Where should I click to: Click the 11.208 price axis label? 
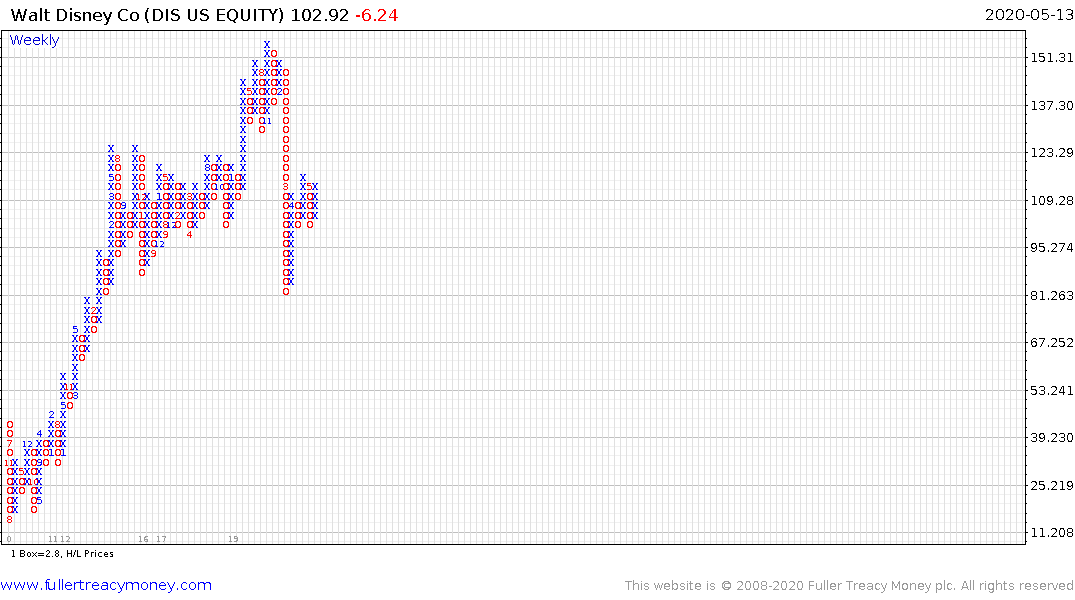point(1052,533)
